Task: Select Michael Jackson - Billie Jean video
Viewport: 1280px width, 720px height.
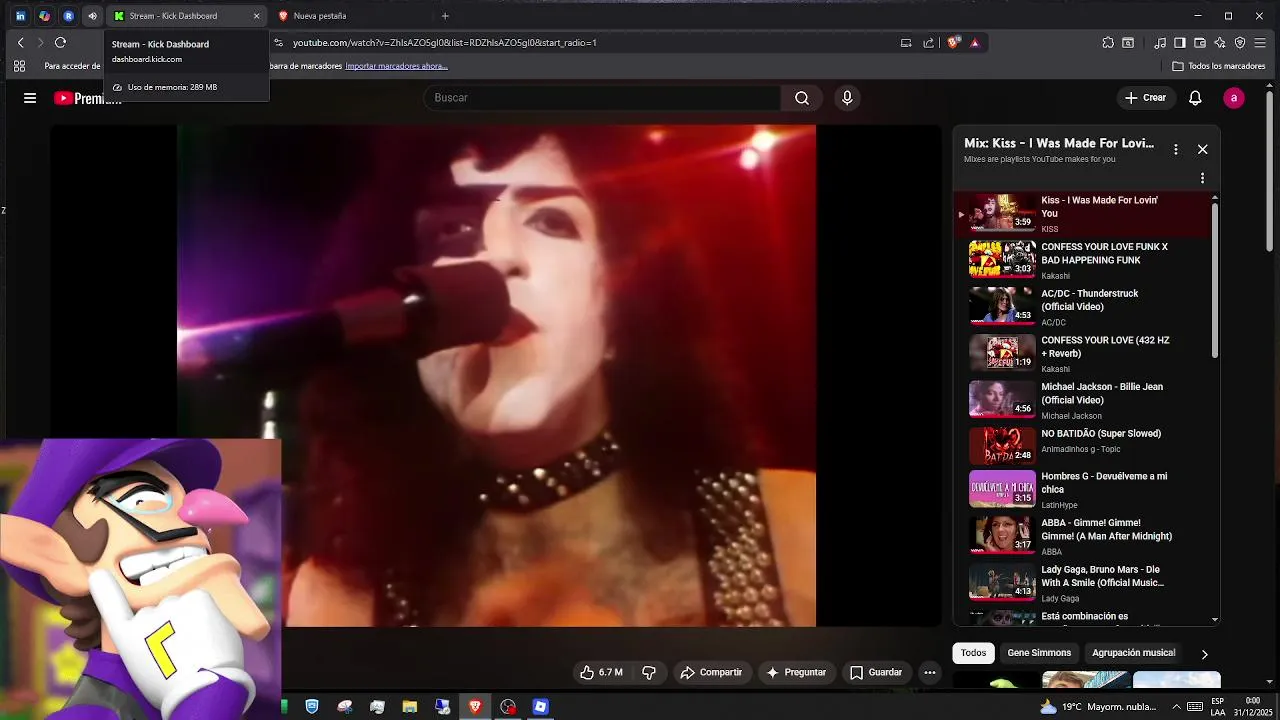Action: pyautogui.click(x=1082, y=400)
